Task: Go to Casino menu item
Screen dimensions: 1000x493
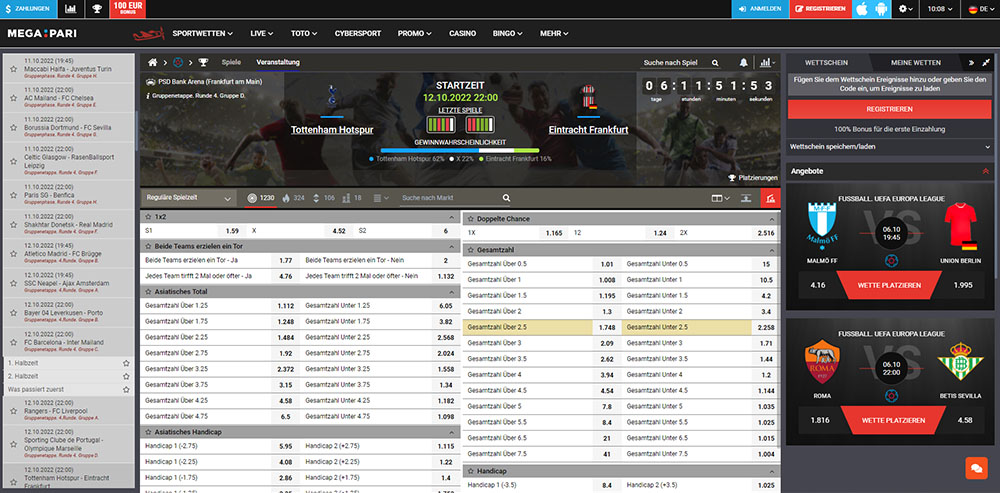Action: (x=462, y=33)
